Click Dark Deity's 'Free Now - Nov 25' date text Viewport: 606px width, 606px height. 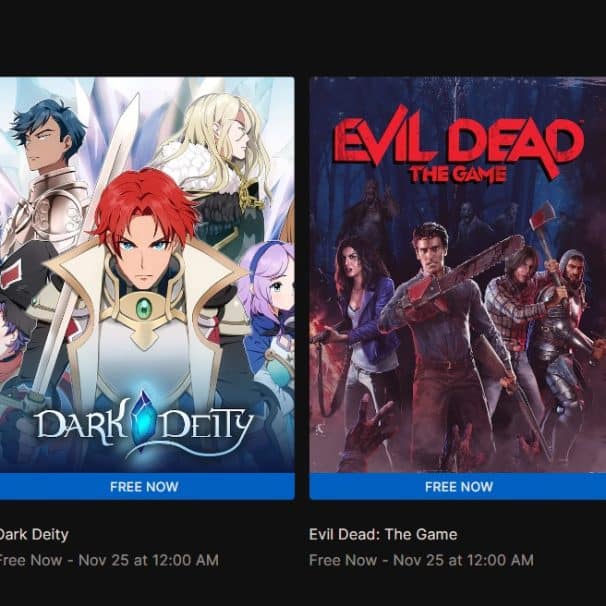(x=109, y=560)
